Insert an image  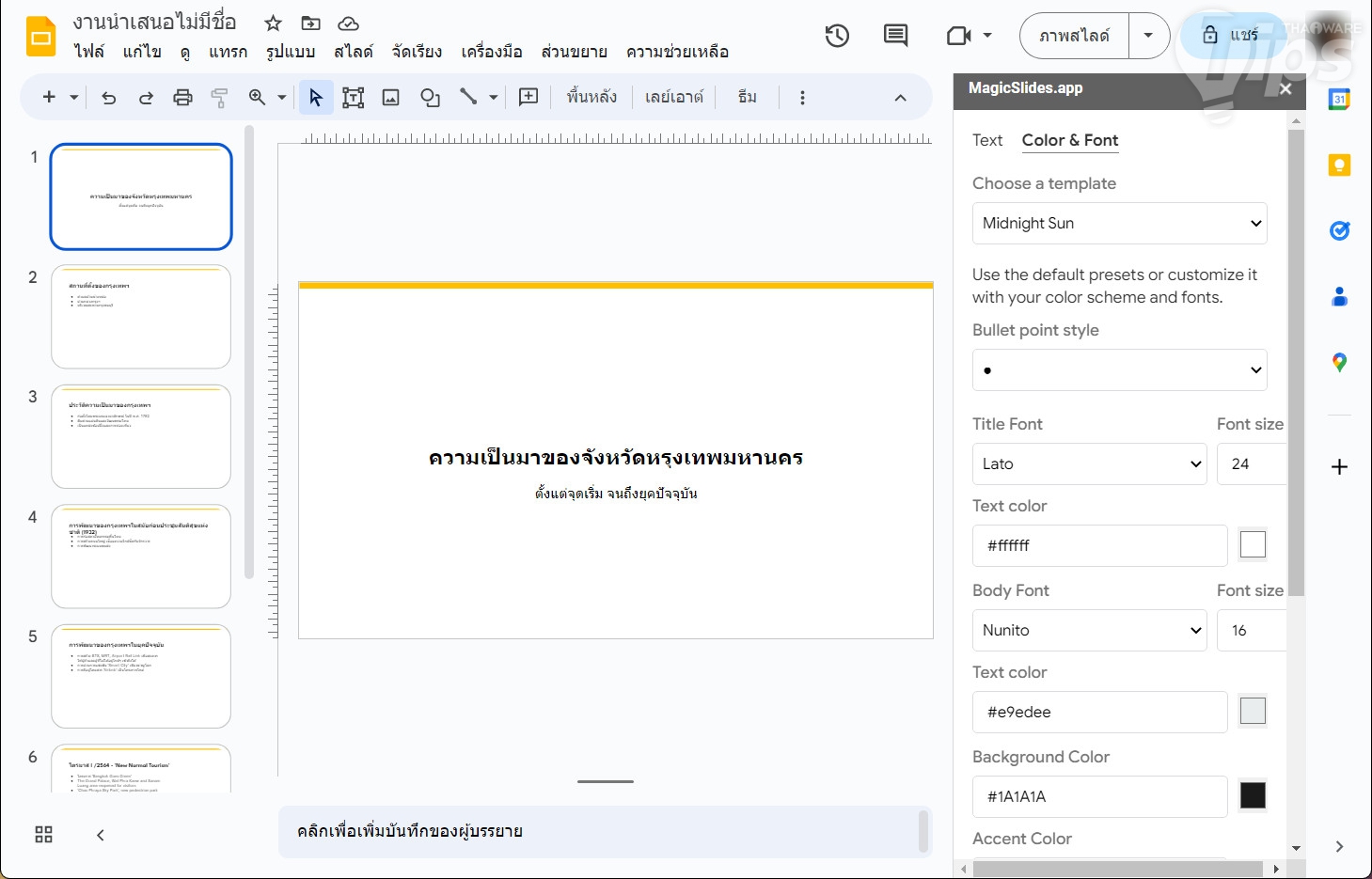pos(391,97)
